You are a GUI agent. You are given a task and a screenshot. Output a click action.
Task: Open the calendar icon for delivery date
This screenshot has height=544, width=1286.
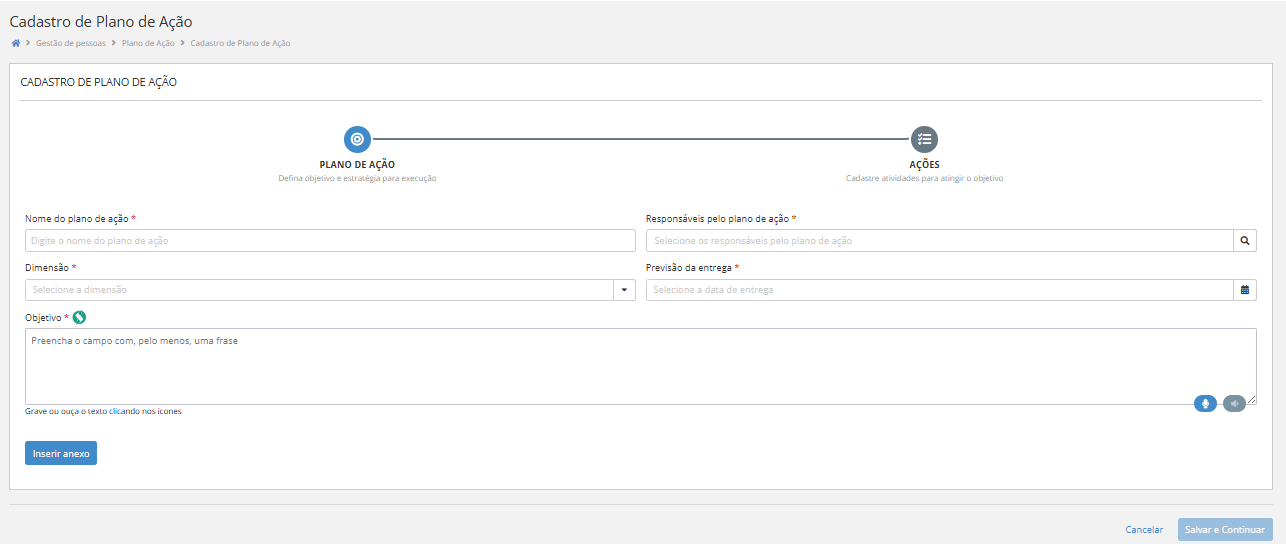coord(1244,290)
